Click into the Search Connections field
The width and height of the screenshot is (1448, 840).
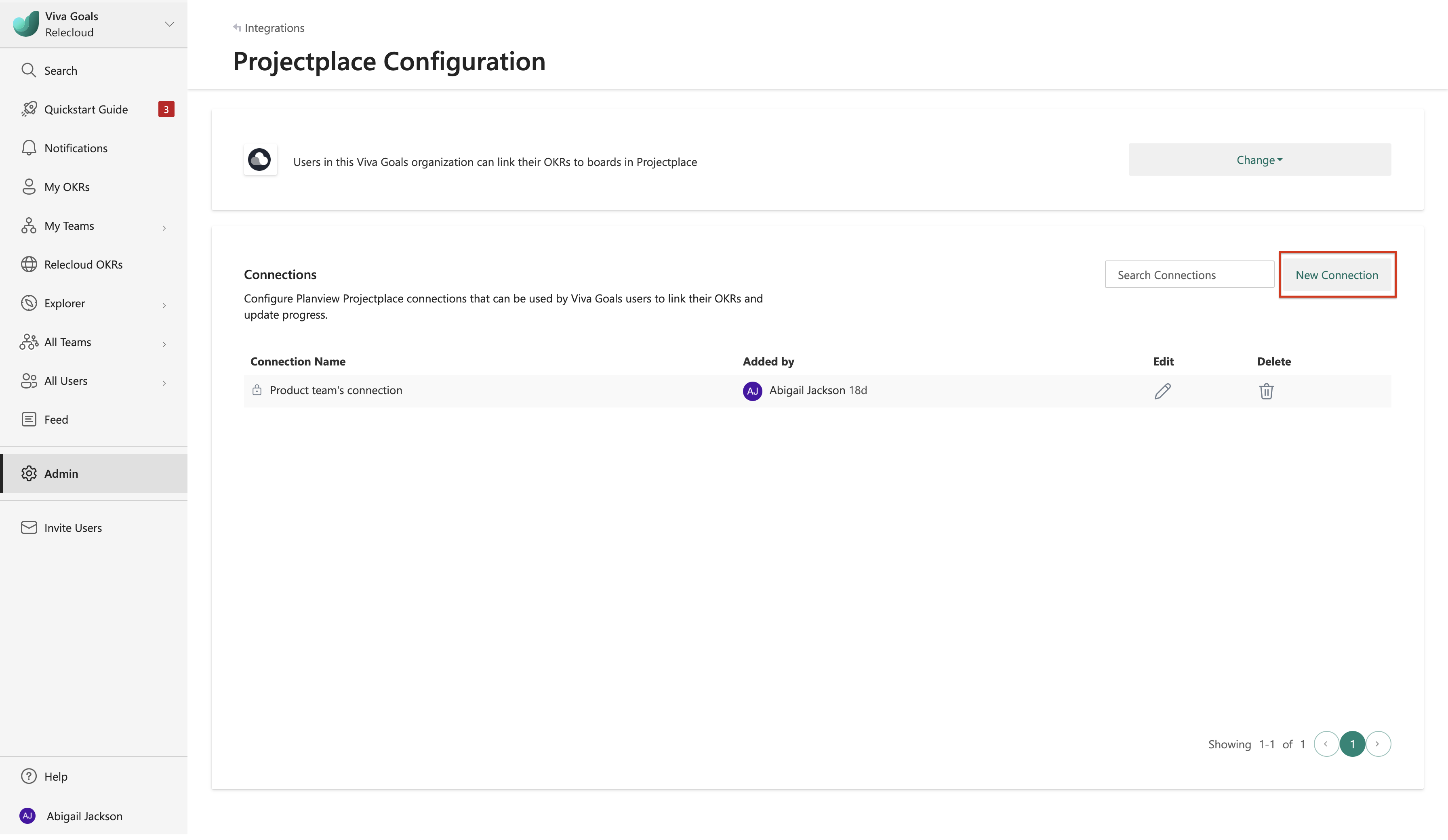tap(1189, 275)
